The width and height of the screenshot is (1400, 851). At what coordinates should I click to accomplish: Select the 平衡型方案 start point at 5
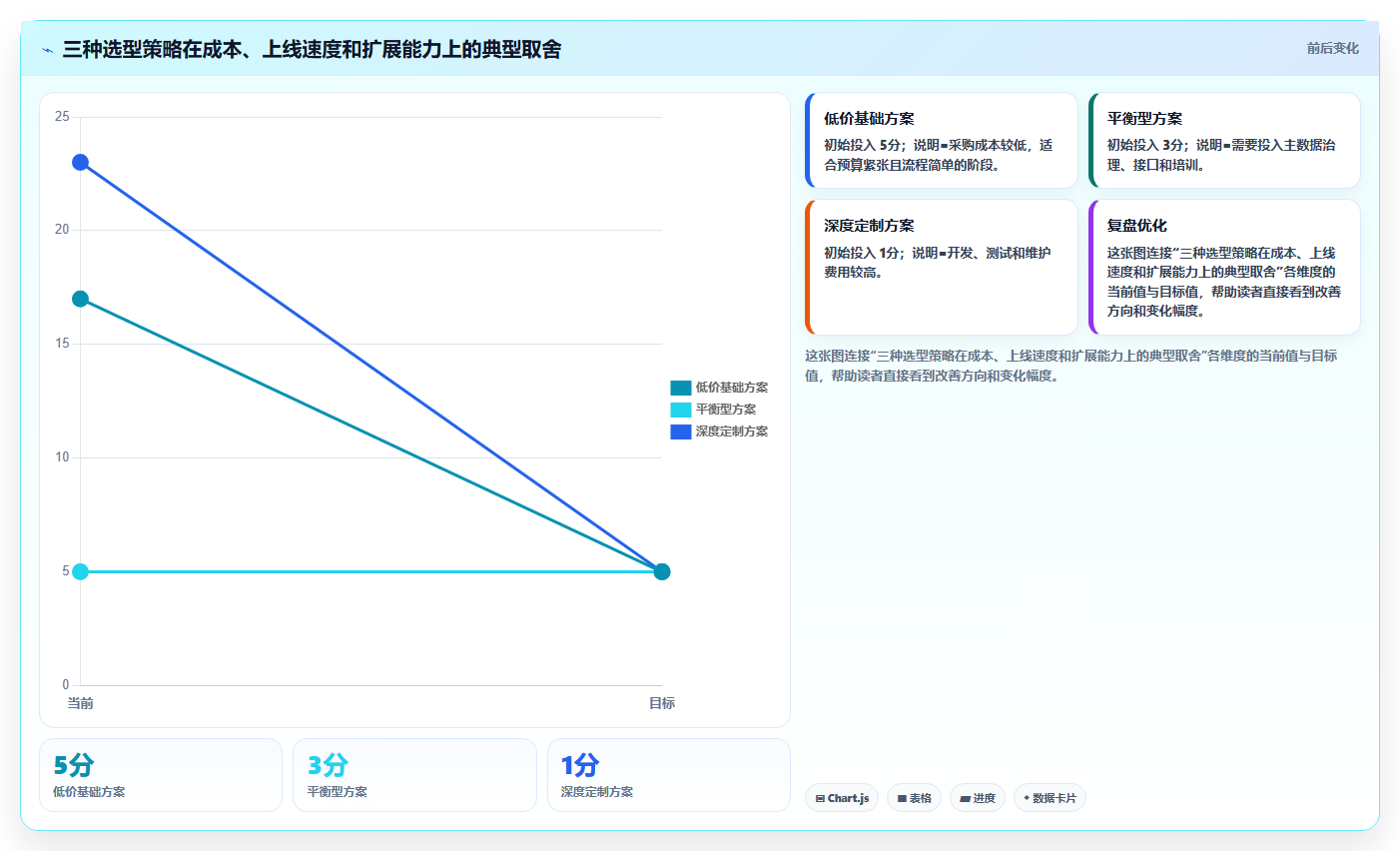pyautogui.click(x=80, y=571)
